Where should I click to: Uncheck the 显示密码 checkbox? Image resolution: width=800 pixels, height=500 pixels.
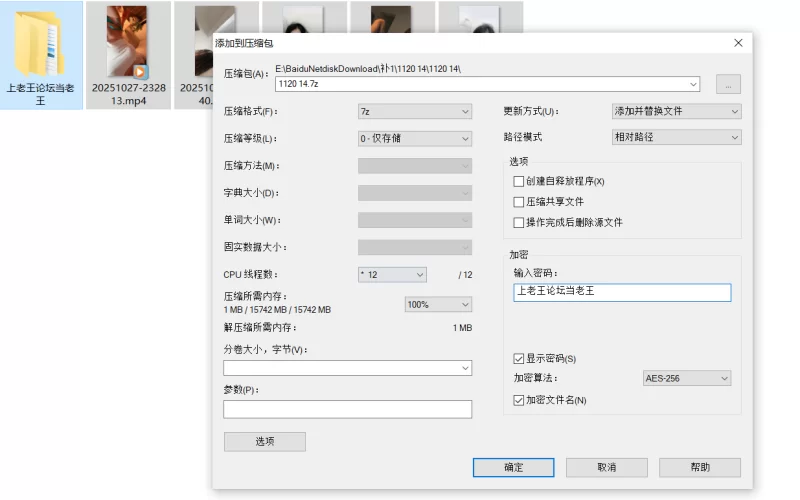click(x=519, y=359)
